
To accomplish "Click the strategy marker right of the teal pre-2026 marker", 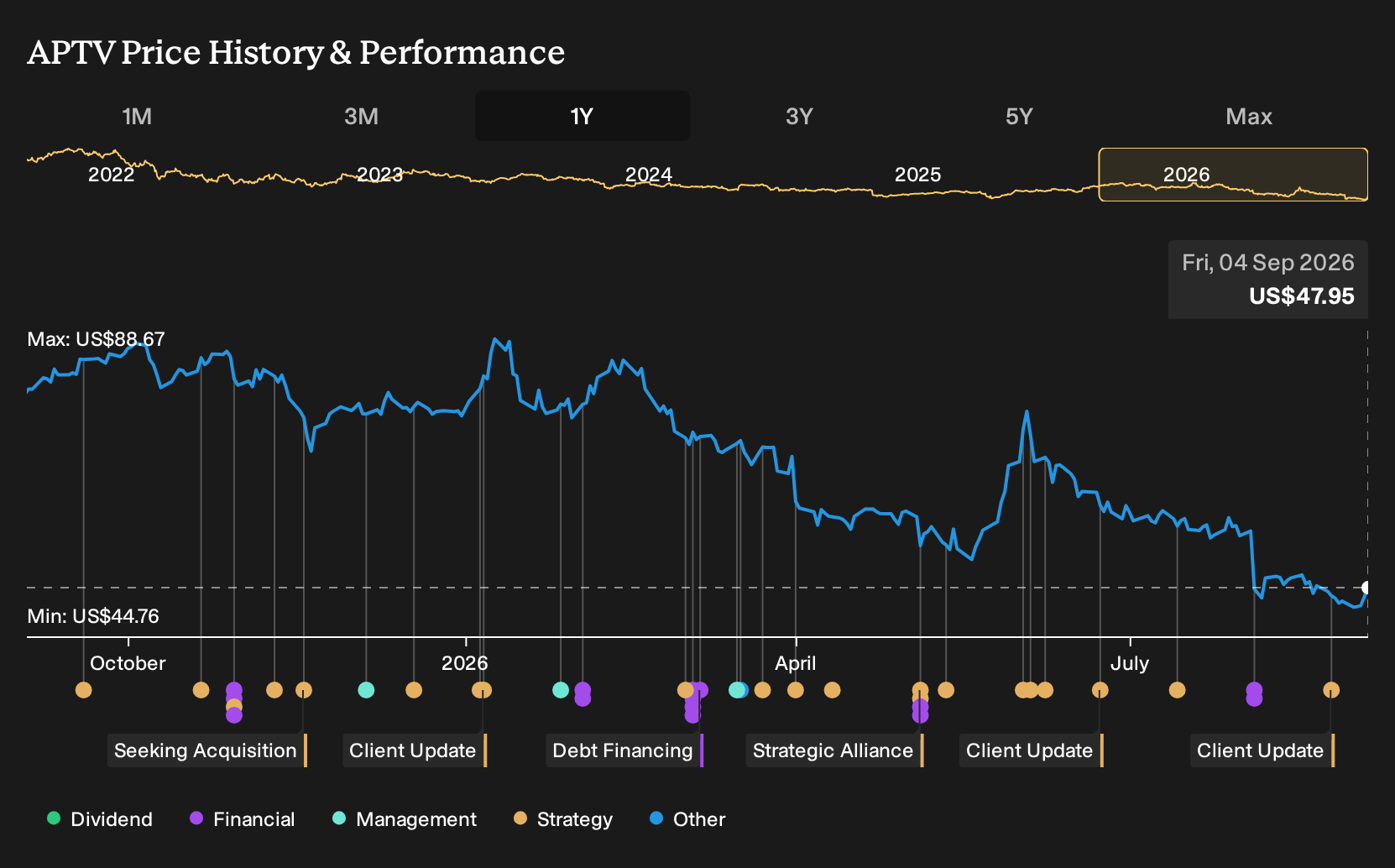I will [x=414, y=690].
